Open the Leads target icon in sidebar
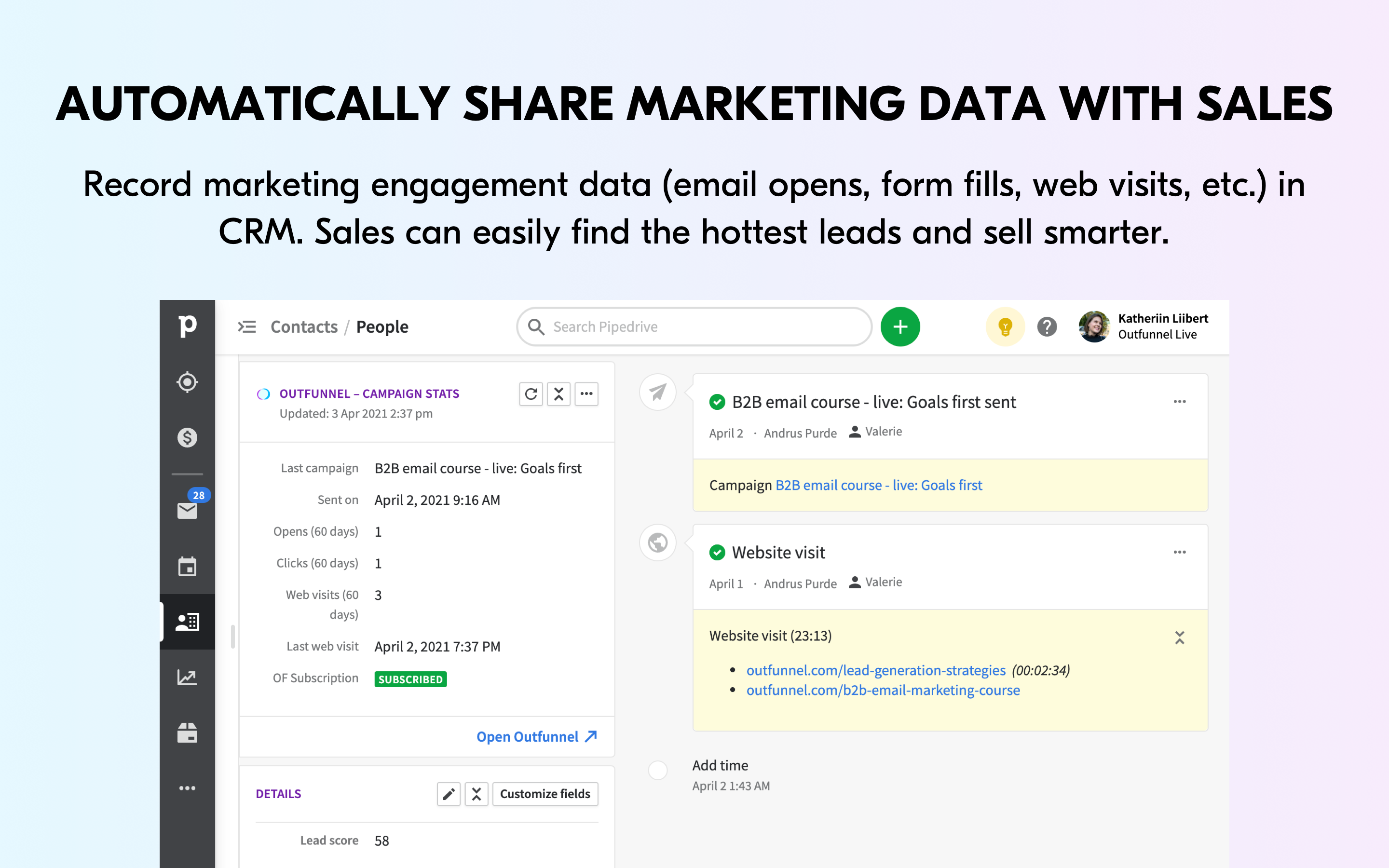This screenshot has height=868, width=1389. 187,382
